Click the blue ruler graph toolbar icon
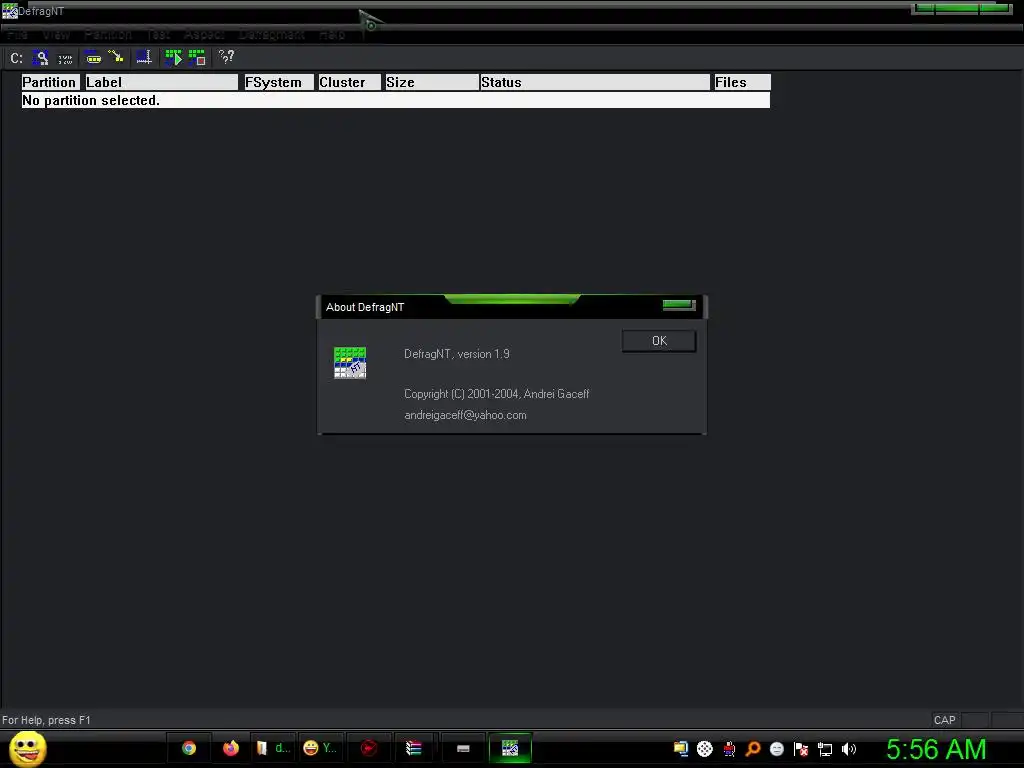 [x=144, y=57]
